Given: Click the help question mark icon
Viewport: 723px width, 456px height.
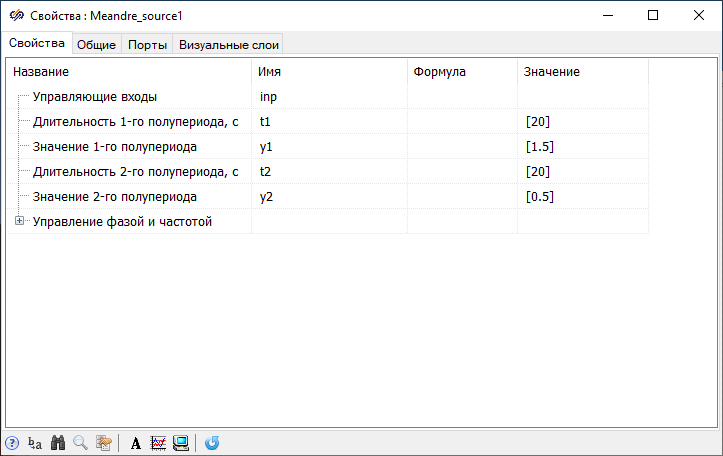Looking at the screenshot, I should (12, 443).
